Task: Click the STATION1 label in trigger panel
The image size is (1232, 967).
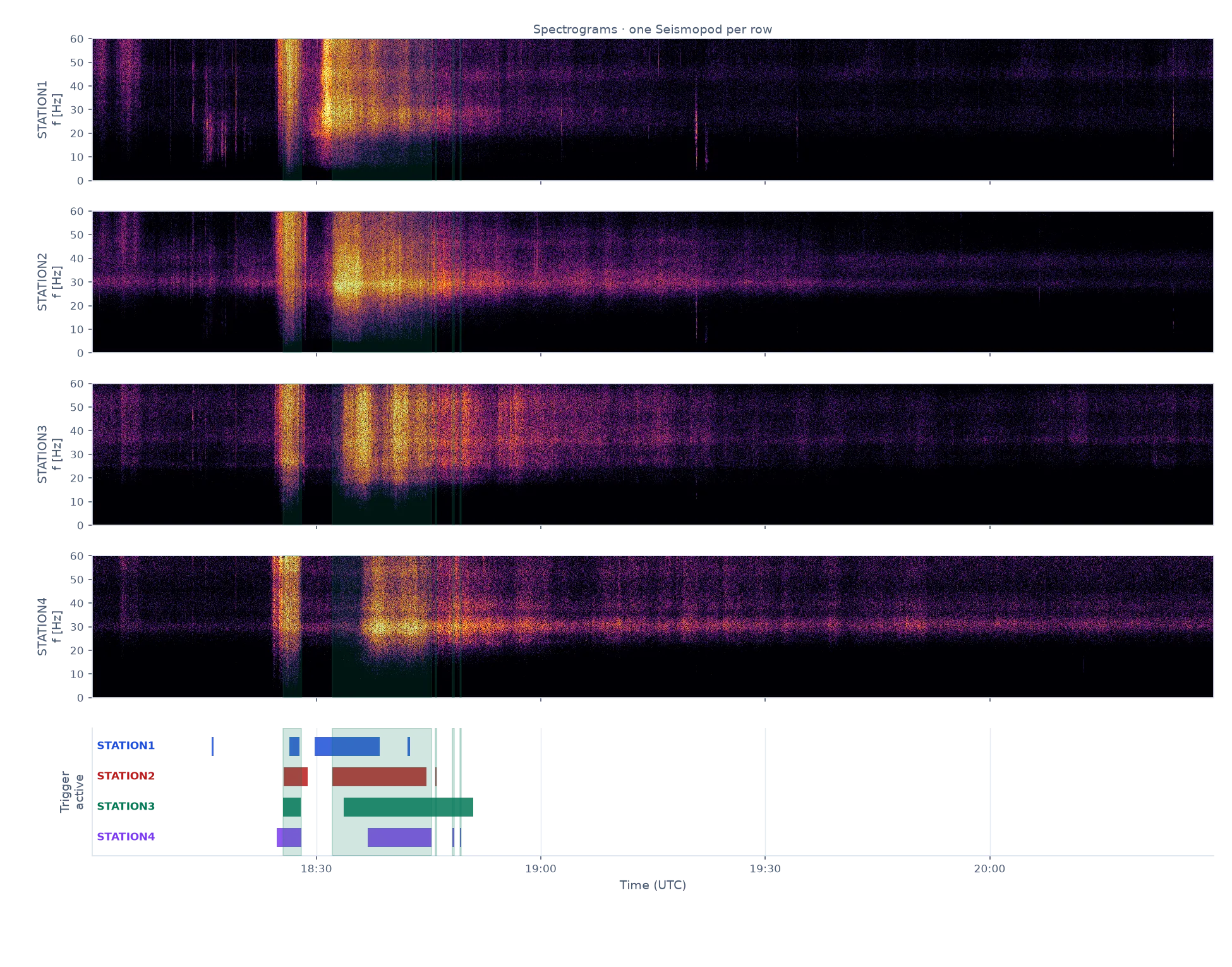Action: tap(126, 746)
